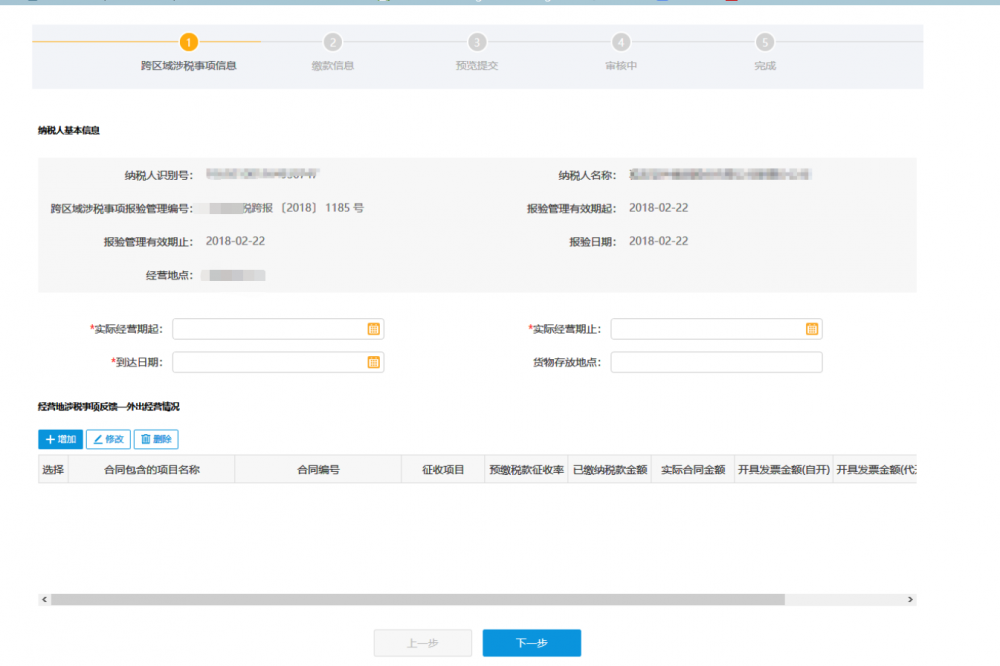
Task: Click step 5 circle 完成
Action: pyautogui.click(x=765, y=42)
